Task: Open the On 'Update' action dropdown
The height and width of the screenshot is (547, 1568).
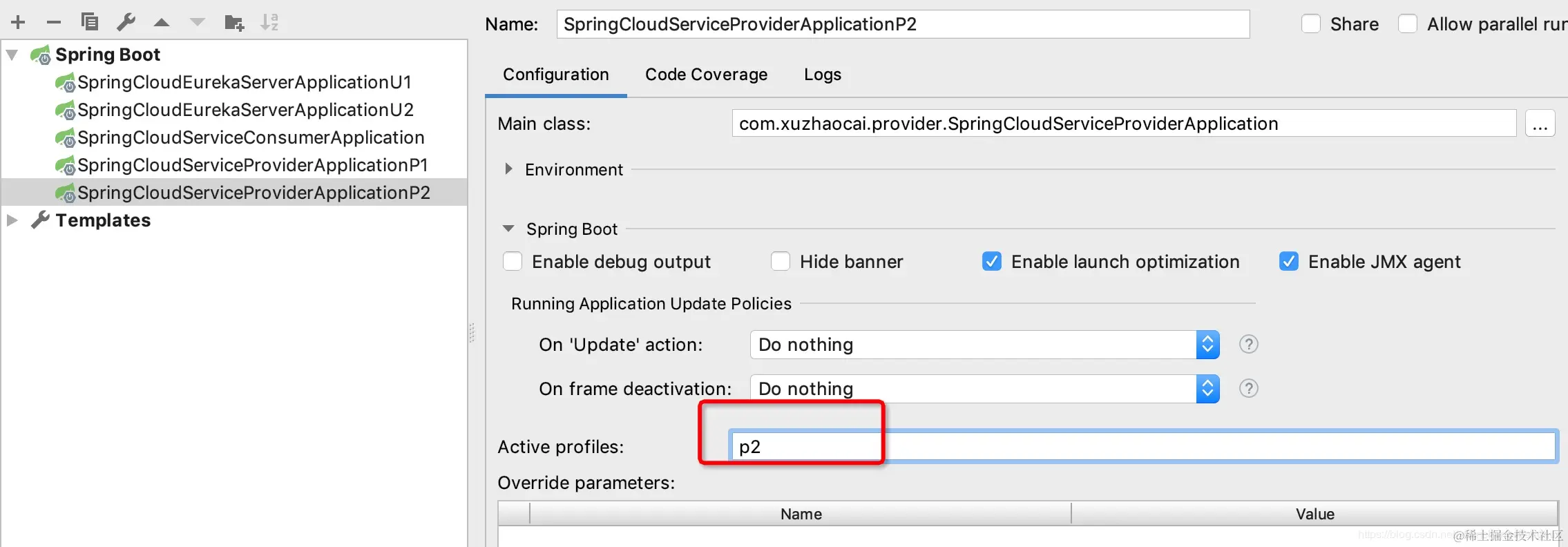Action: pyautogui.click(x=985, y=345)
